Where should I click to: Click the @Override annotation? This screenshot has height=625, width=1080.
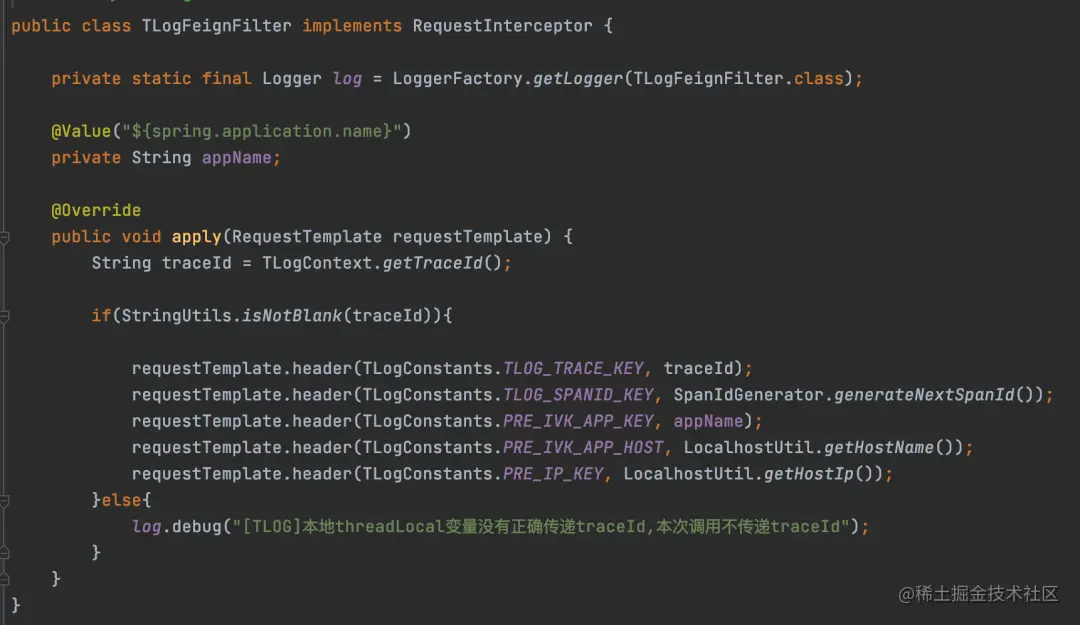coord(96,210)
